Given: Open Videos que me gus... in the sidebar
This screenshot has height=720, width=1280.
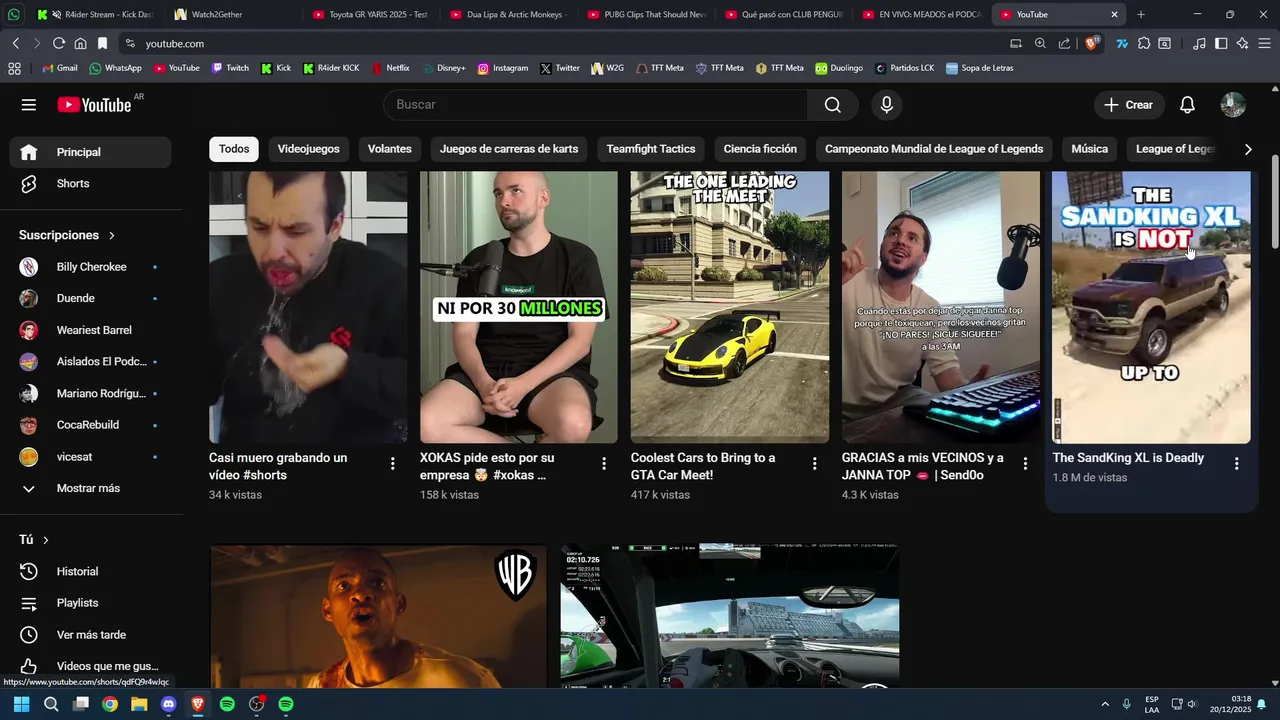Looking at the screenshot, I should 90,666.
